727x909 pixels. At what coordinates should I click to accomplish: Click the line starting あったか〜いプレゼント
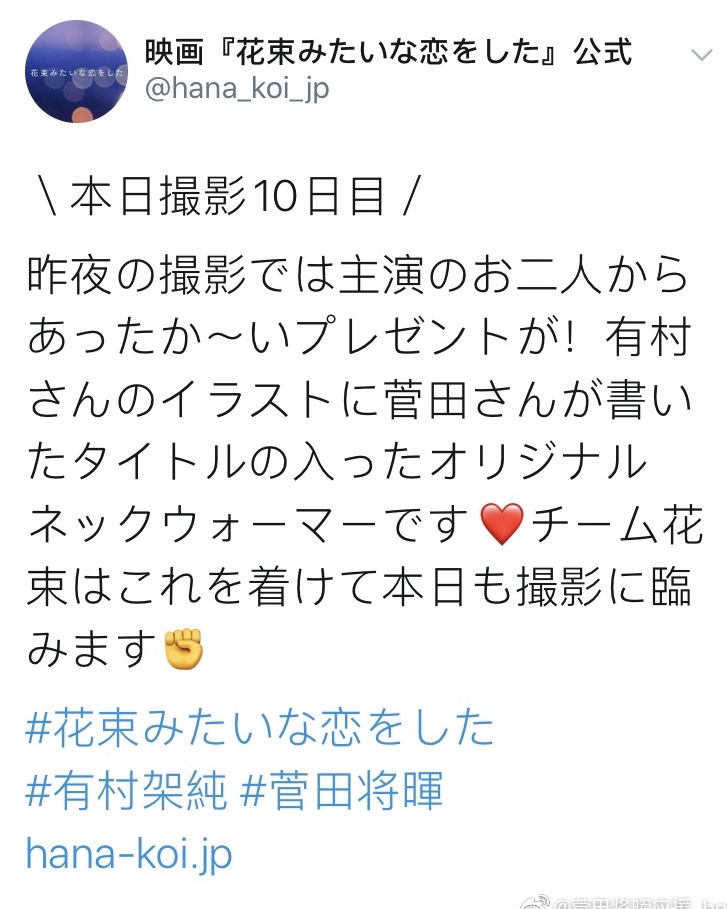coord(359,337)
